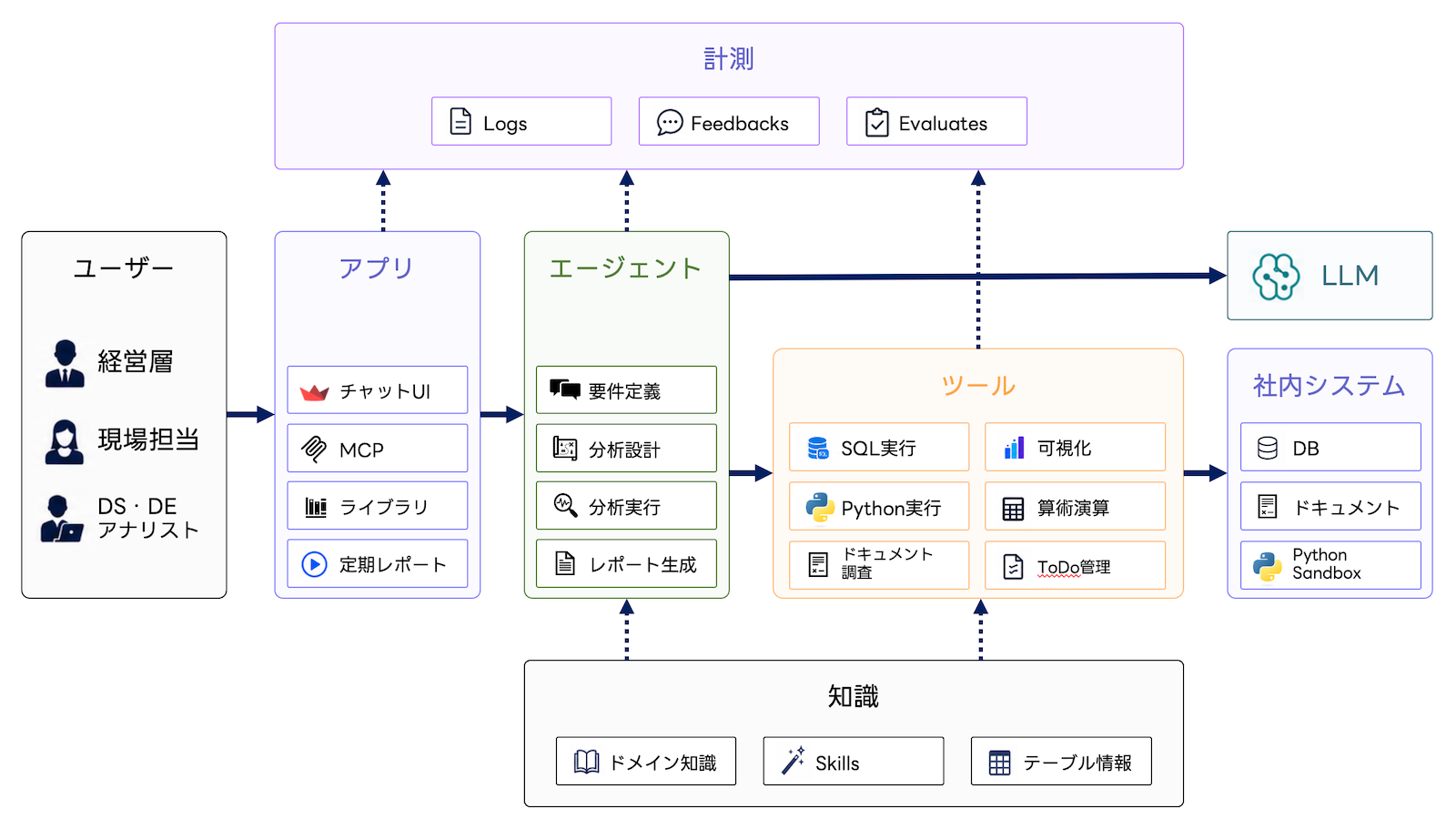Click the 計測 heading
This screenshot has width=1456, height=829.
[729, 59]
